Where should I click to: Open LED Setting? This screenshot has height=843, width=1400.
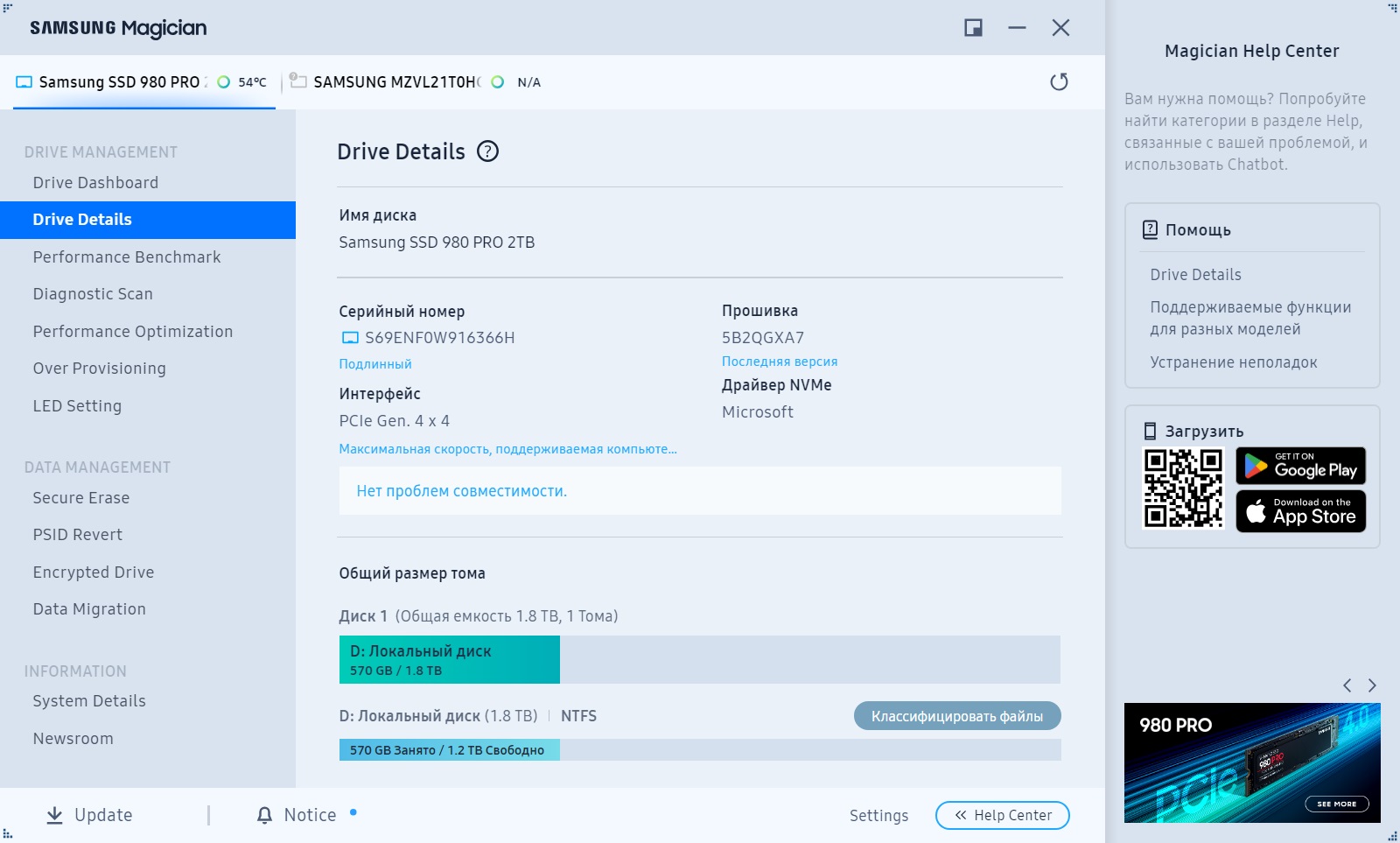pos(77,406)
